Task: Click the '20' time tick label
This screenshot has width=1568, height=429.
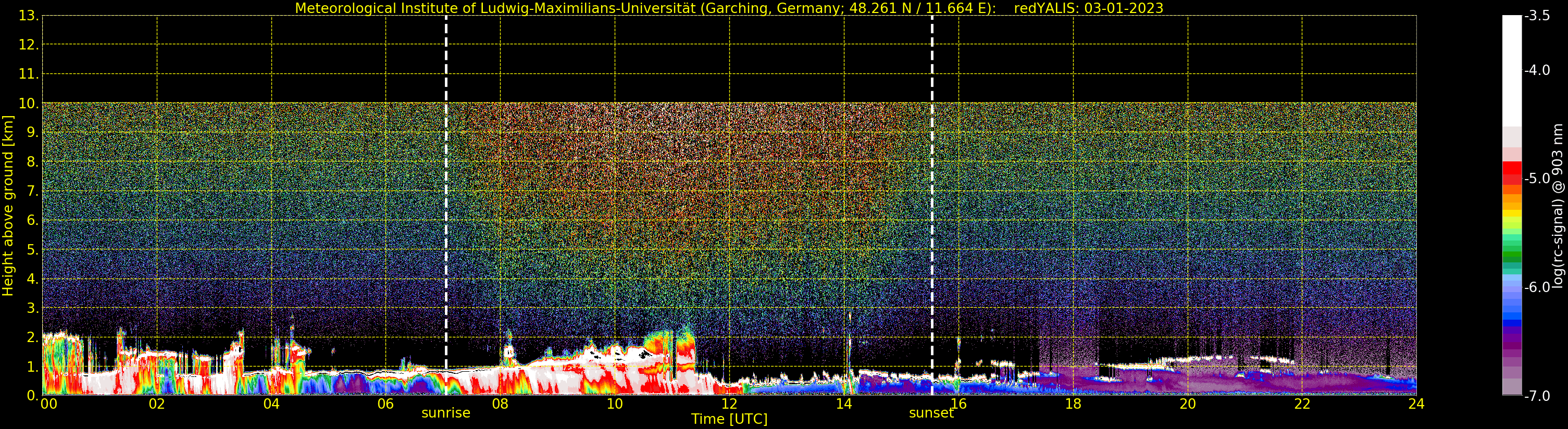Action: 1188,403
